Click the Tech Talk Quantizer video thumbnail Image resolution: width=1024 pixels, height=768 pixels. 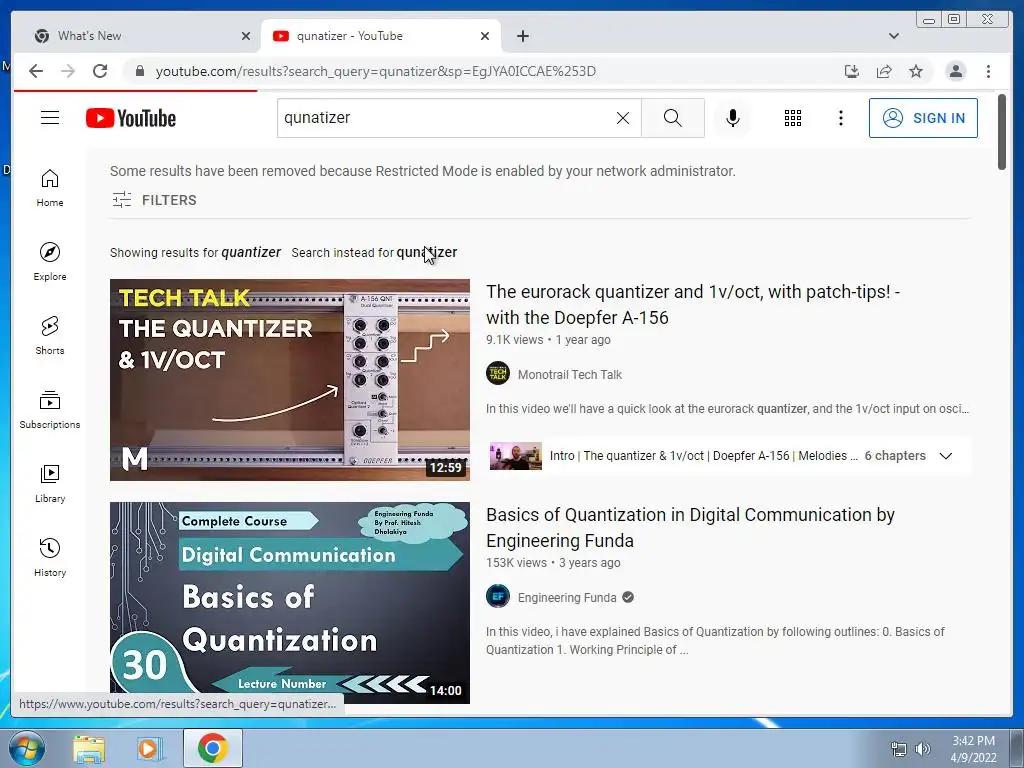tap(289, 380)
